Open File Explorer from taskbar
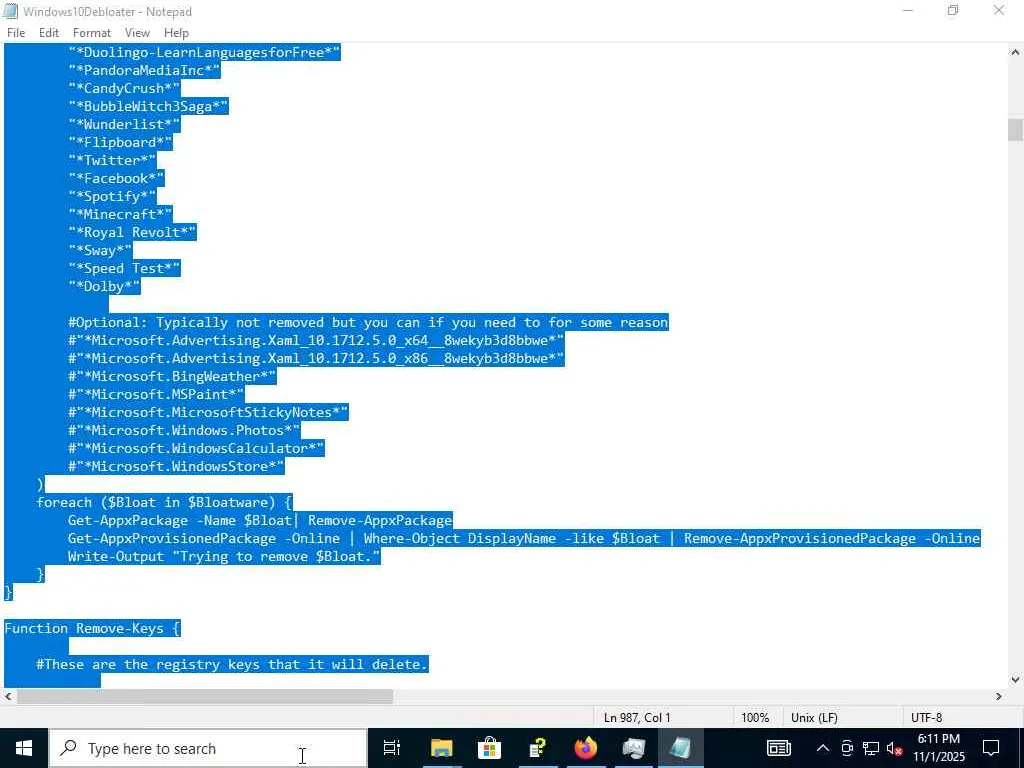This screenshot has height=768, width=1024. [441, 748]
